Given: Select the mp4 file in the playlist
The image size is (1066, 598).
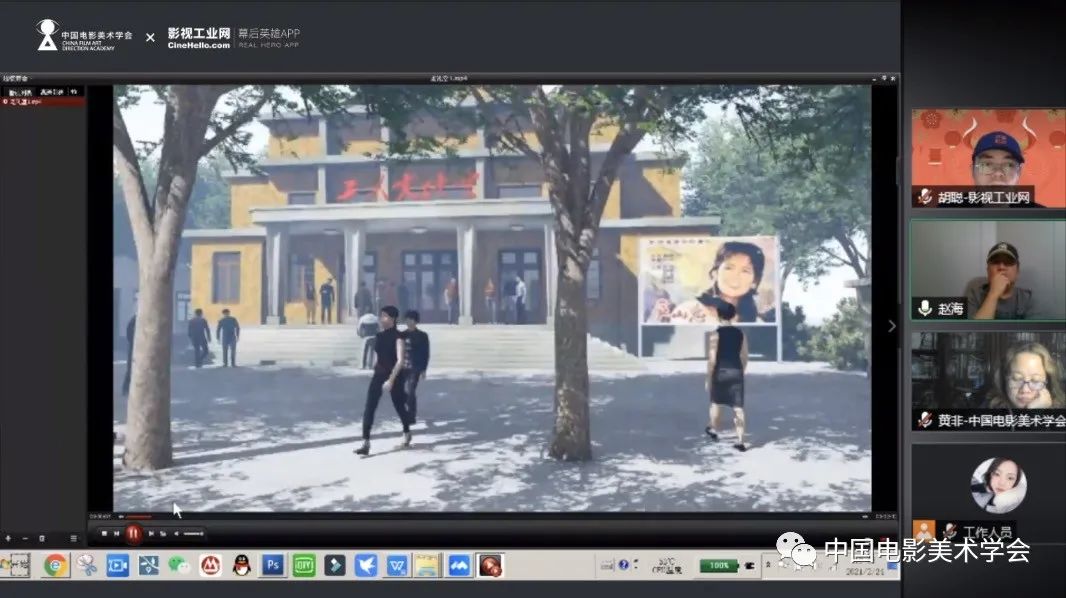Looking at the screenshot, I should [24, 102].
